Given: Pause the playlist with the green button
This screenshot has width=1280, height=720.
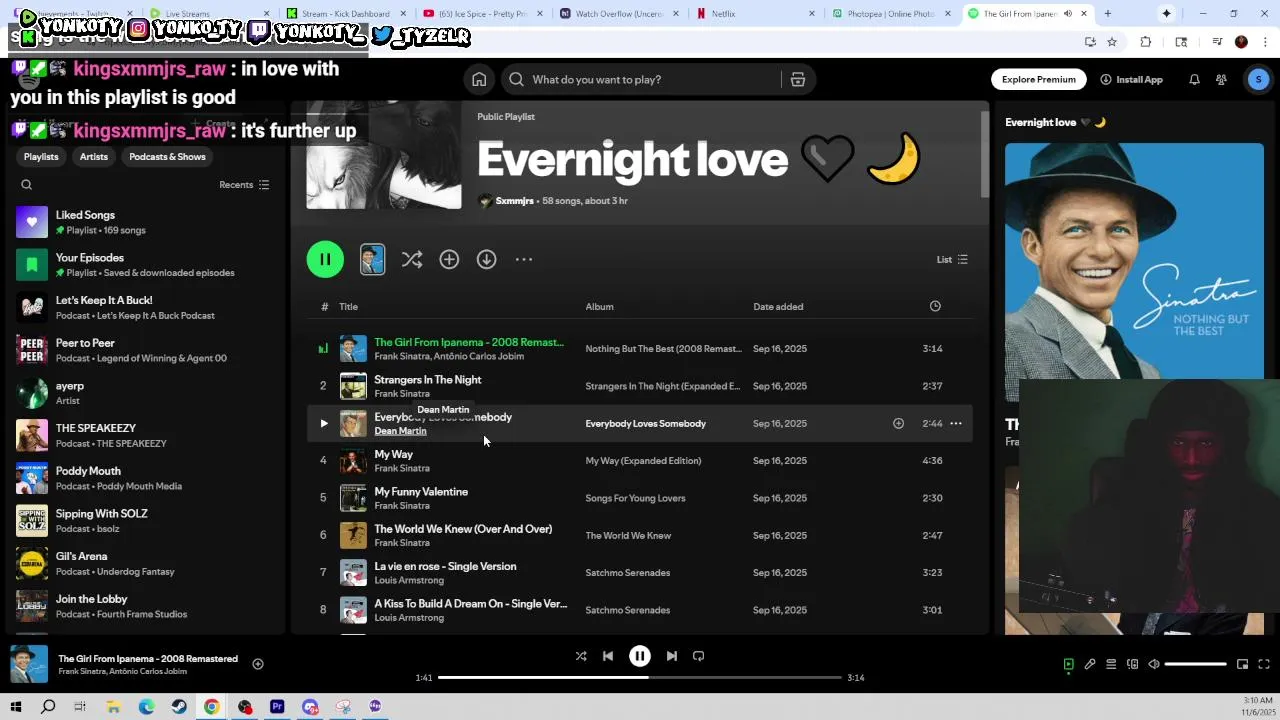Looking at the screenshot, I should [x=325, y=260].
